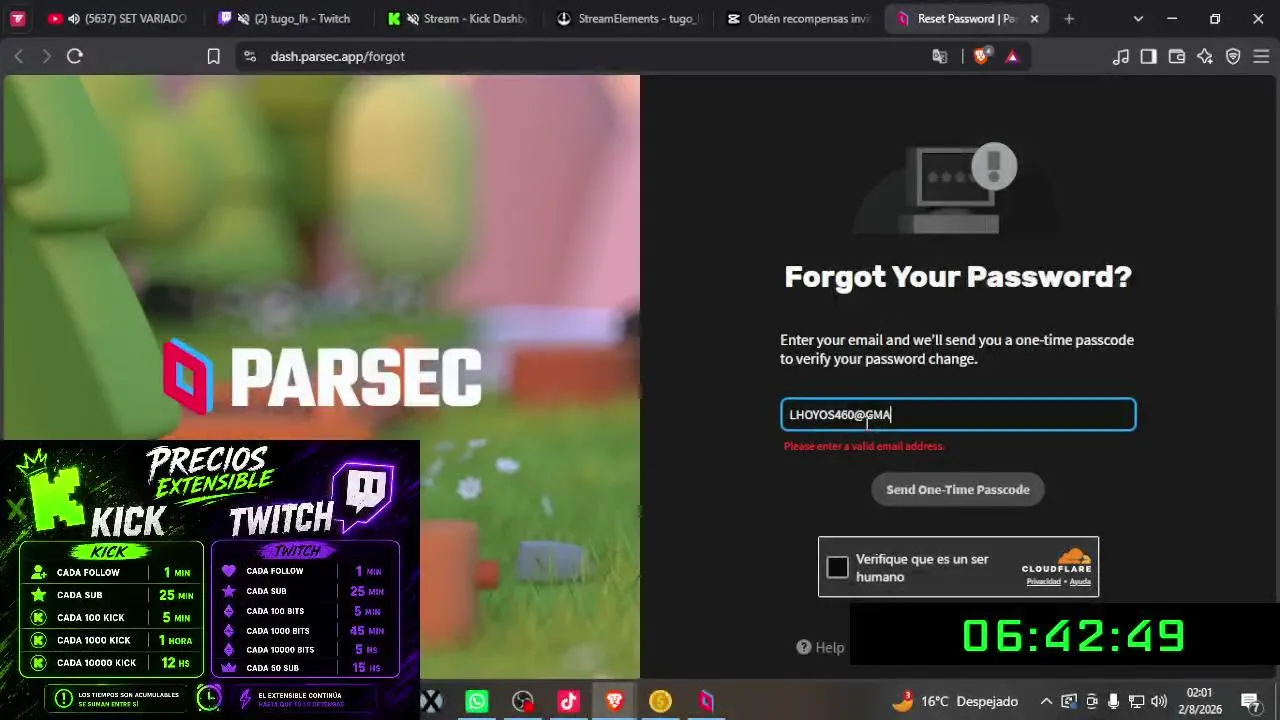Open the weather widget showing 16°C Despejado
This screenshot has width=1280, height=720.
(x=954, y=701)
